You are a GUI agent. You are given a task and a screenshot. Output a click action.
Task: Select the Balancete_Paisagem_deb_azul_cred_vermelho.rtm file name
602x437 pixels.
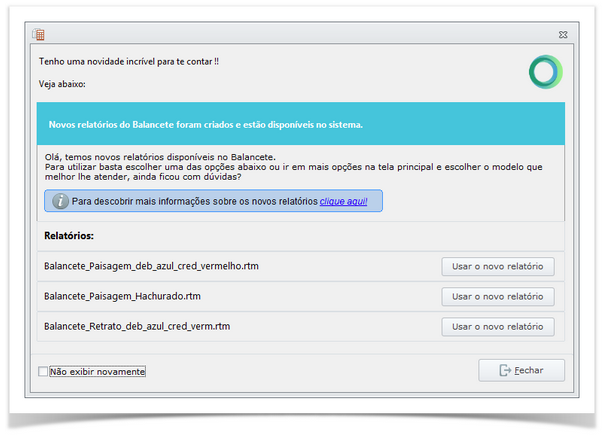[x=151, y=266]
